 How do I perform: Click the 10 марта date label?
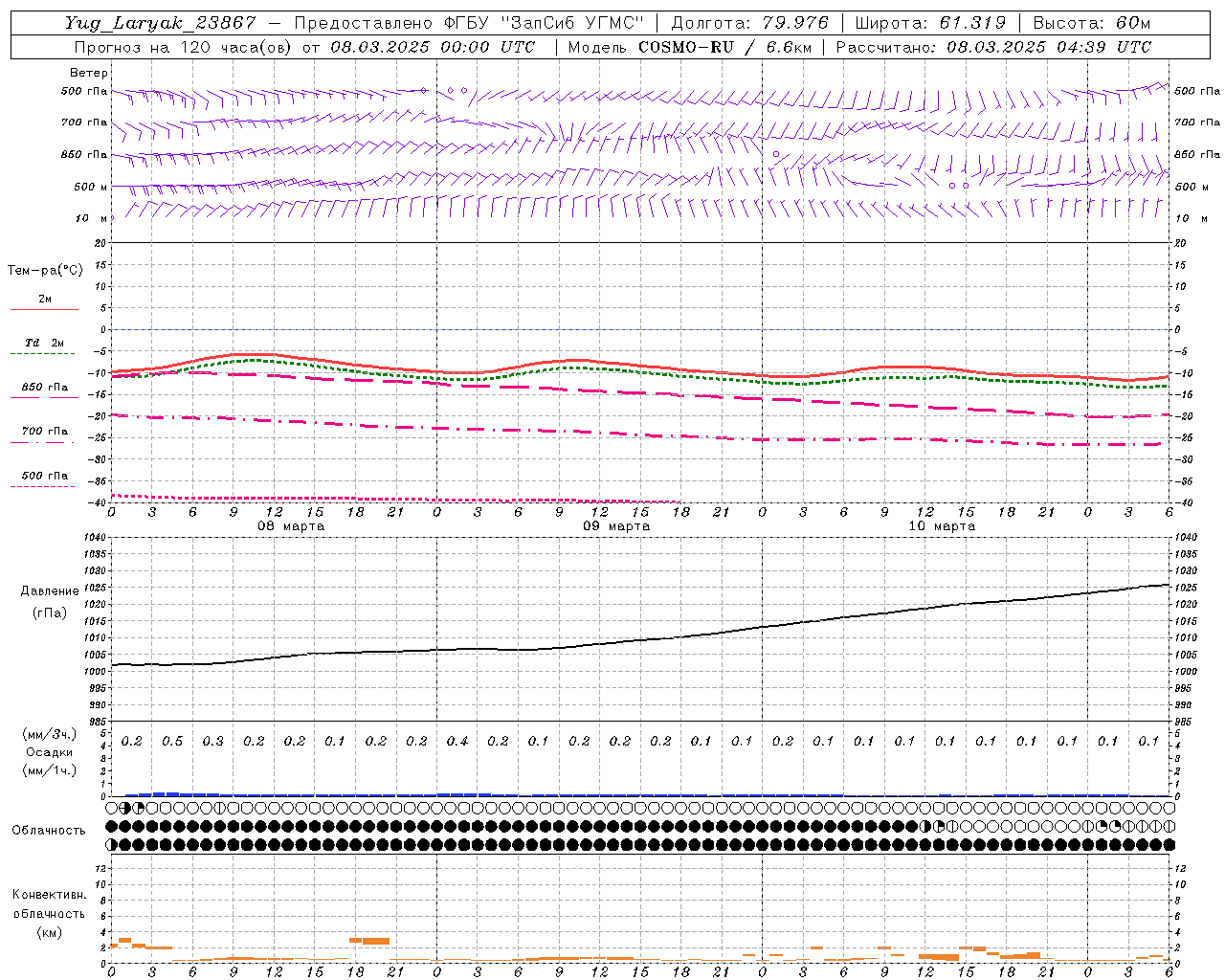[942, 526]
